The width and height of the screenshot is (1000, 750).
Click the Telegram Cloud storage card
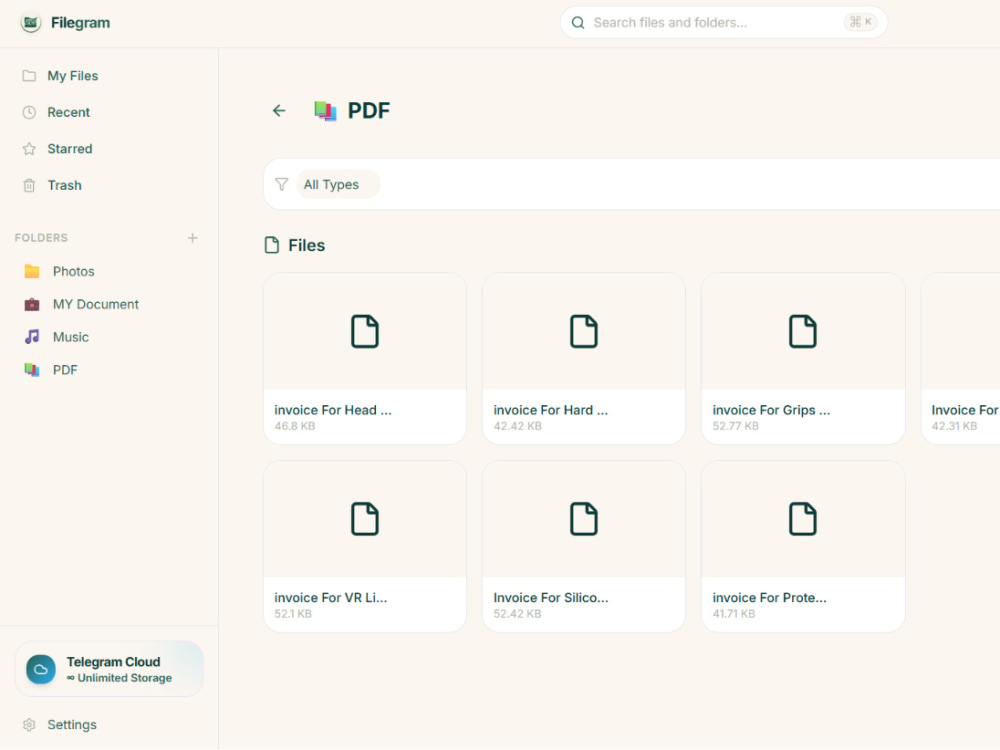pyautogui.click(x=109, y=669)
